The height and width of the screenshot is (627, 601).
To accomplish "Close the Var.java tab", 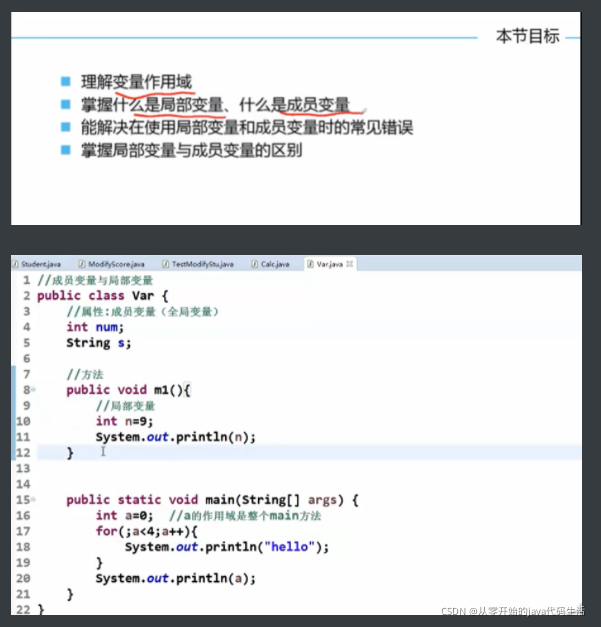I will pyautogui.click(x=350, y=264).
